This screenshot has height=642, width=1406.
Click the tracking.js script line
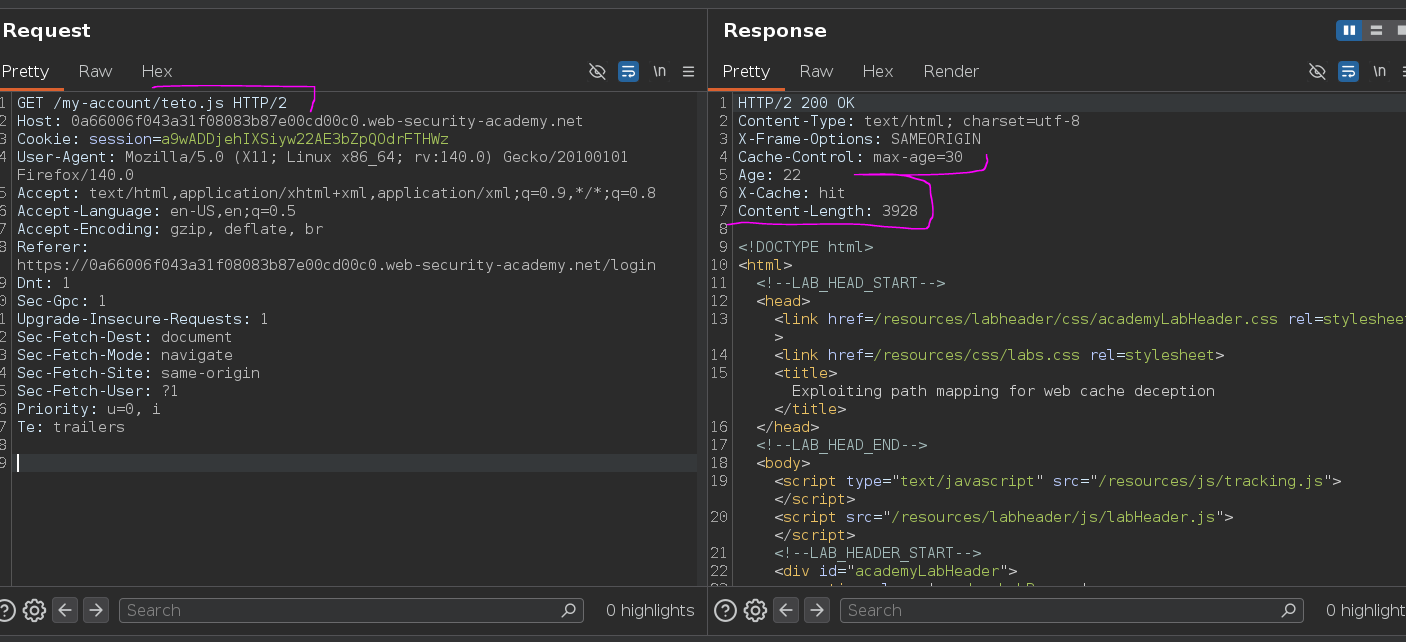click(x=1058, y=481)
